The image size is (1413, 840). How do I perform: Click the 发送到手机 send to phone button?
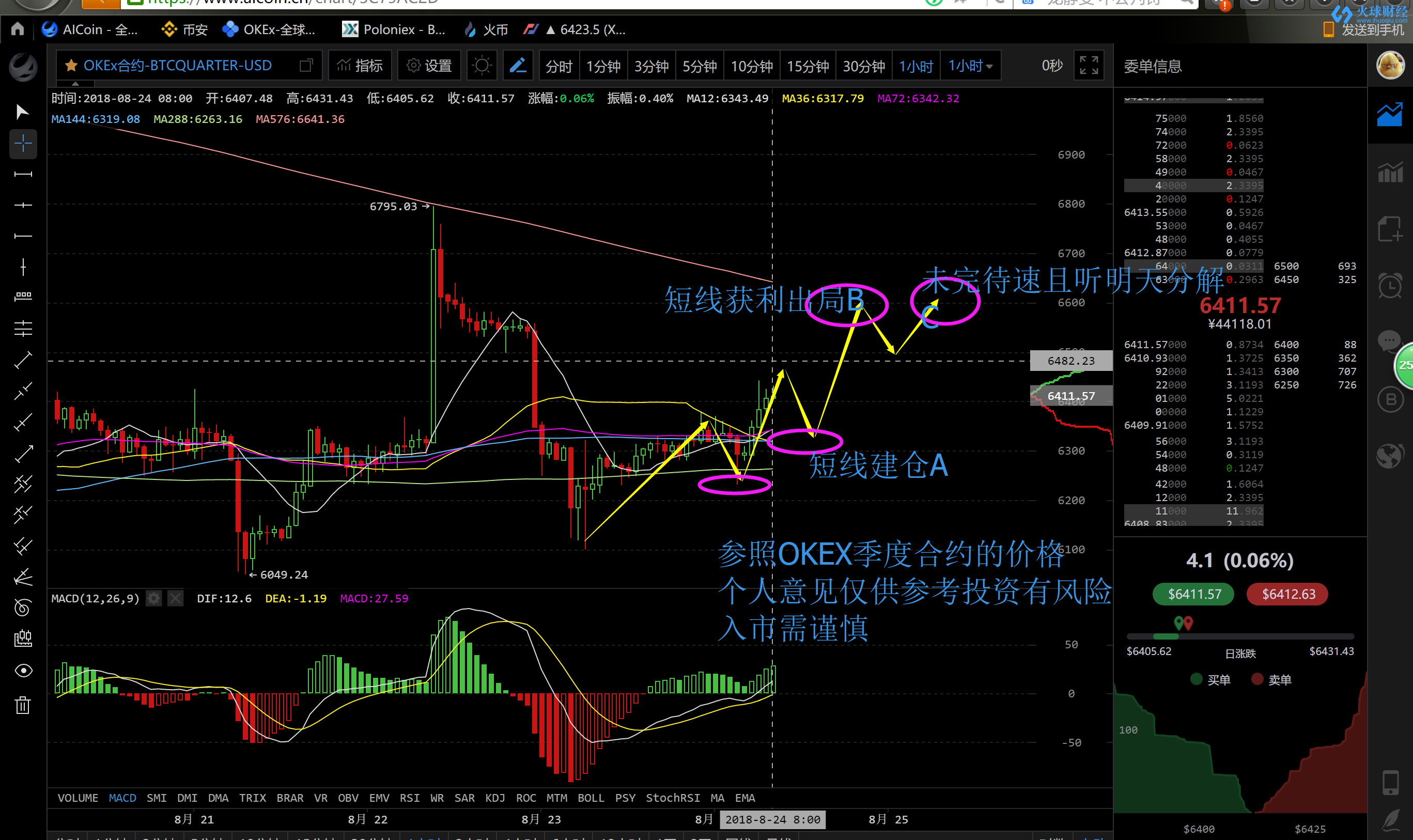pos(1363,29)
